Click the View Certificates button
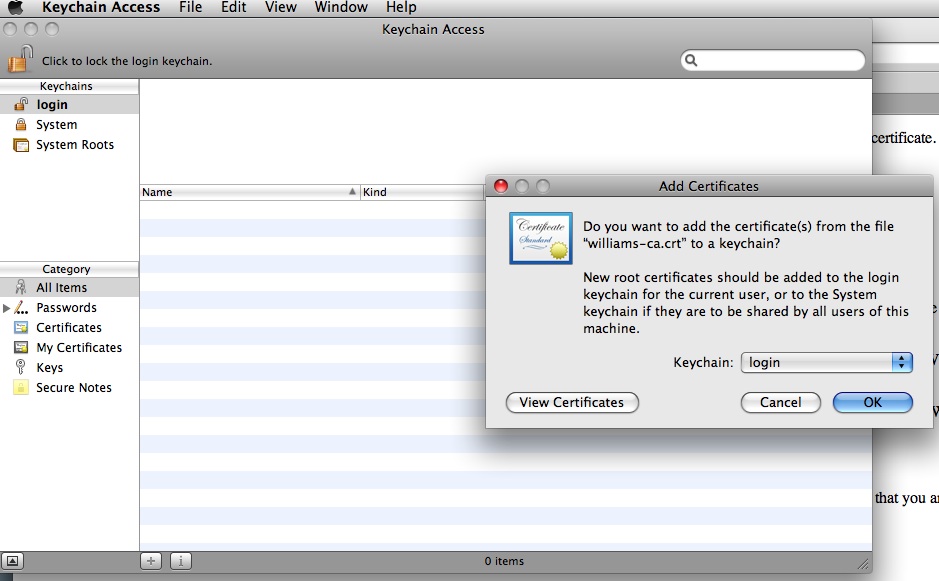The height and width of the screenshot is (581, 939). point(572,403)
